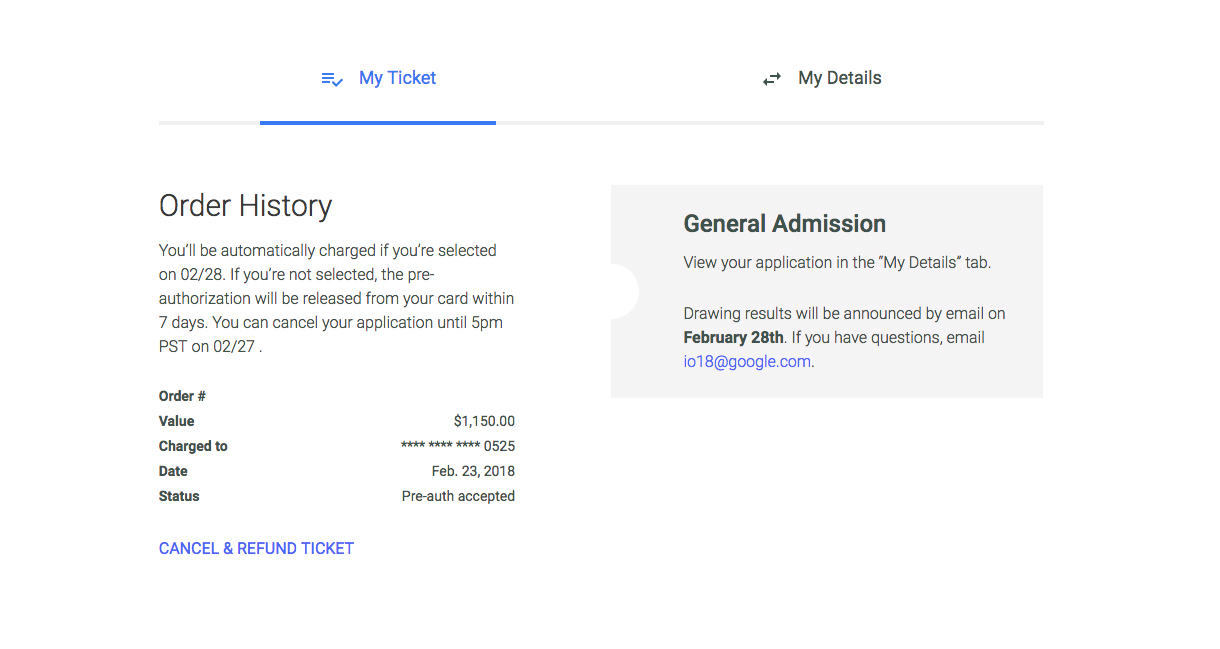Open the io18@google.com email link
1220x649 pixels.
click(747, 362)
